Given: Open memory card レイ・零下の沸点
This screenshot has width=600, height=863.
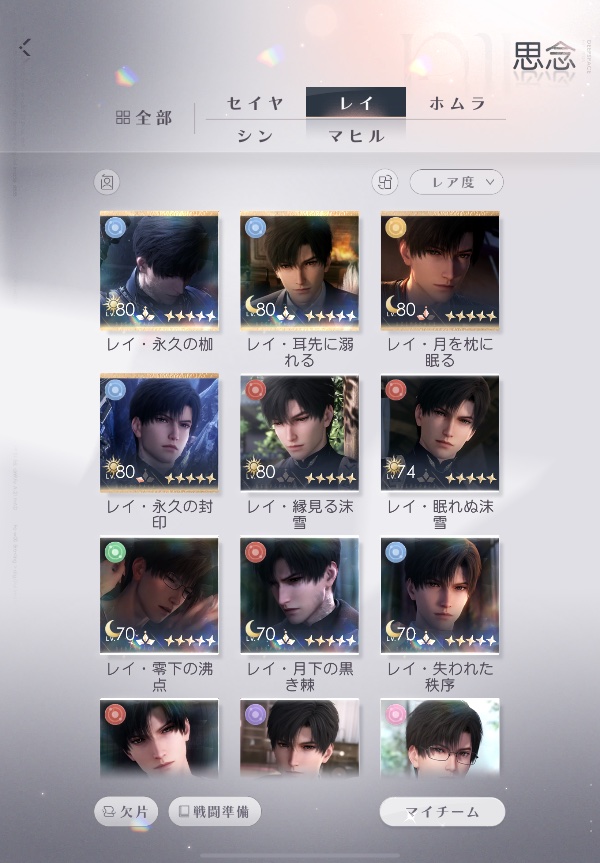Looking at the screenshot, I should (x=159, y=595).
